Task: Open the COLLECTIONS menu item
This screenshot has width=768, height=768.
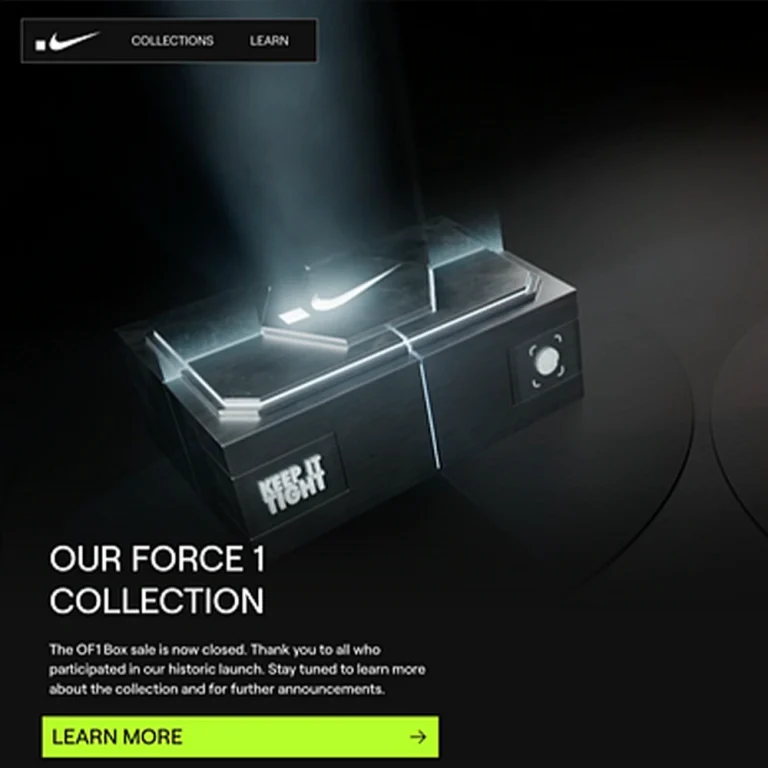Action: click(172, 41)
